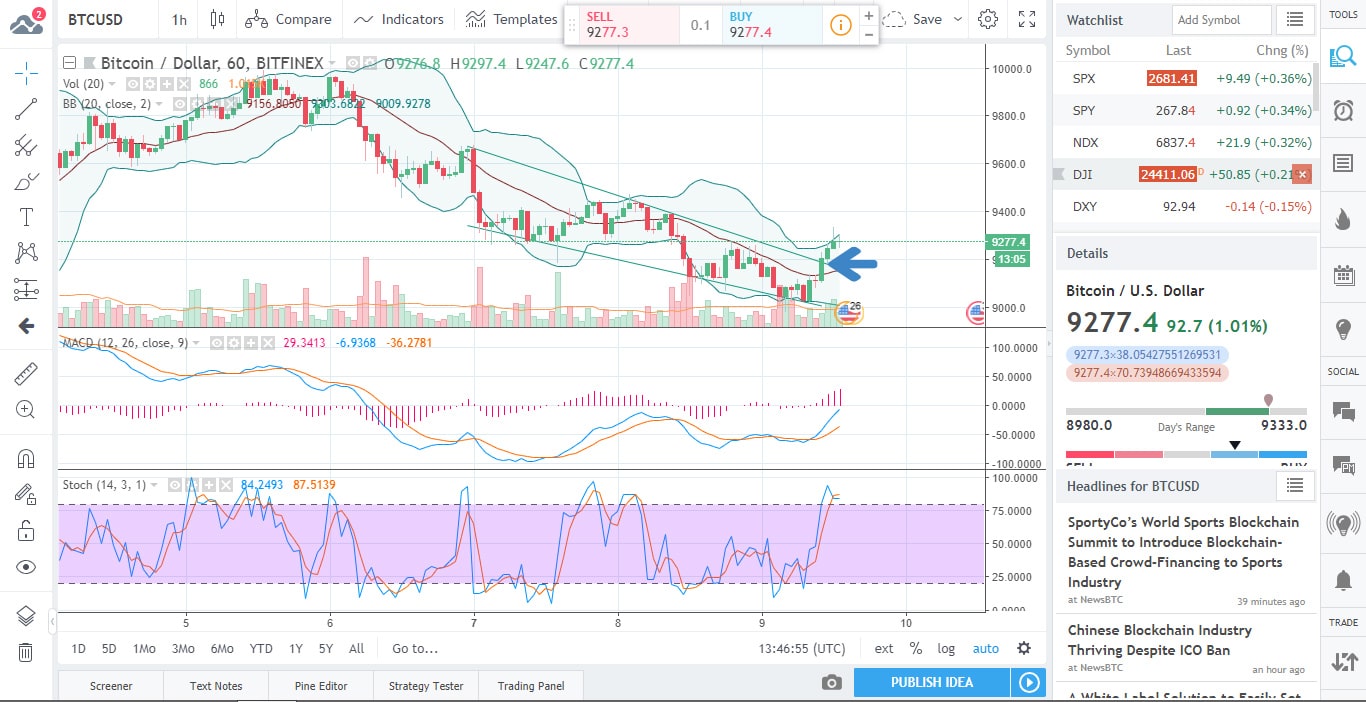Screen dimensions: 1366x702
Task: Activate the zoom in tool
Action: [26, 409]
